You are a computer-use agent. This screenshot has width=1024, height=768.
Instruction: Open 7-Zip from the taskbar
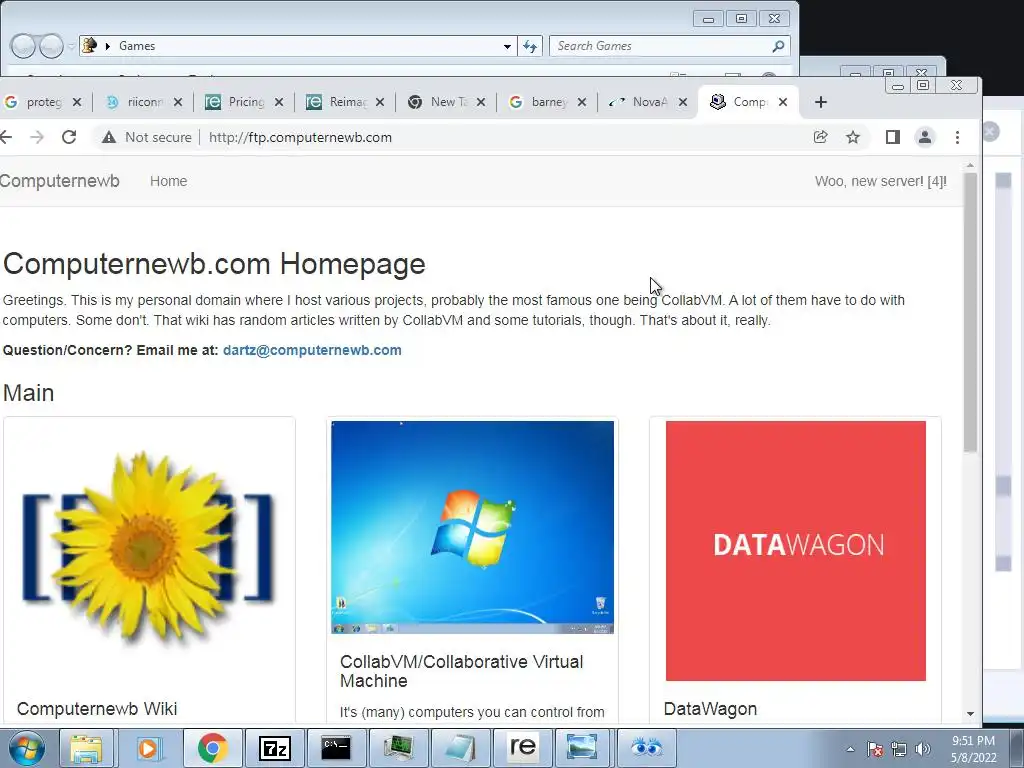click(274, 748)
